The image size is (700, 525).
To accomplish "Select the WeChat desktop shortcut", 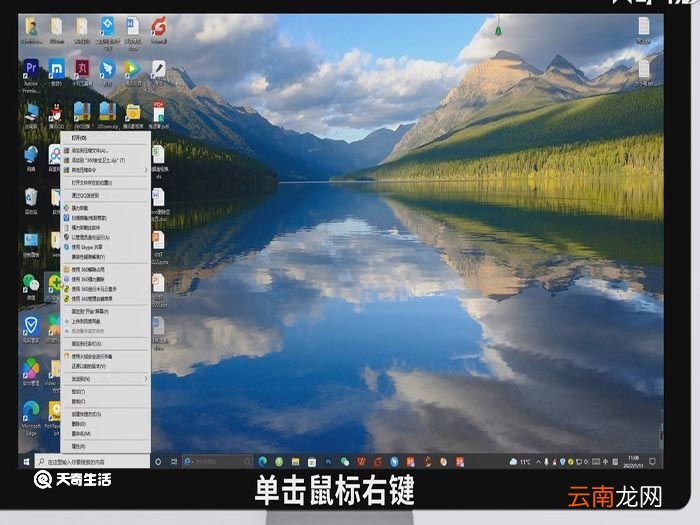I will click(31, 286).
